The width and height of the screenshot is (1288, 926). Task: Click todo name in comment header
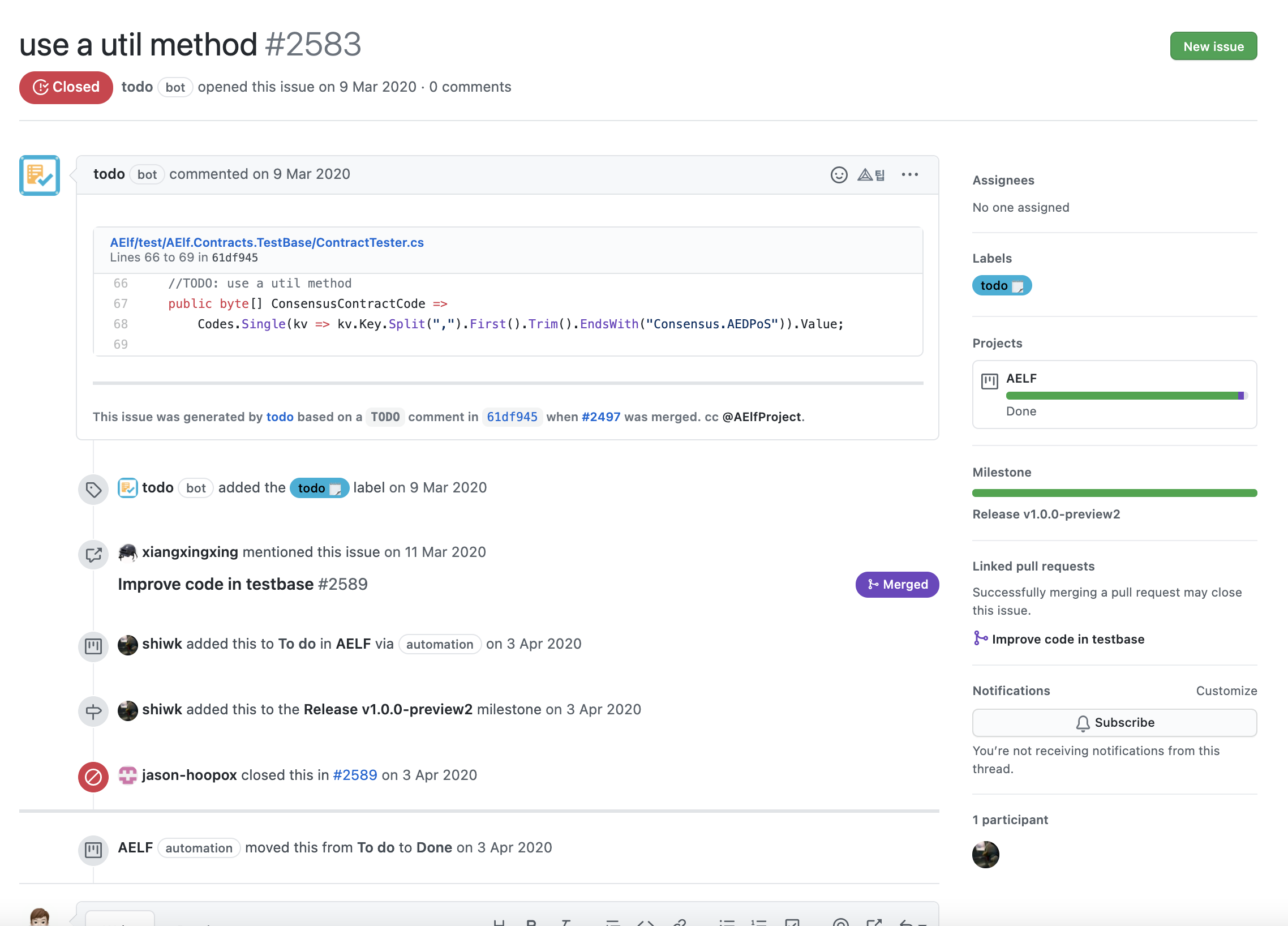point(109,174)
